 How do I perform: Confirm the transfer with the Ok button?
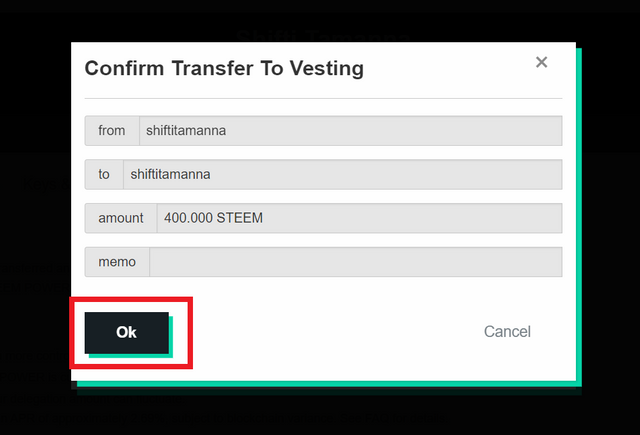coord(127,333)
